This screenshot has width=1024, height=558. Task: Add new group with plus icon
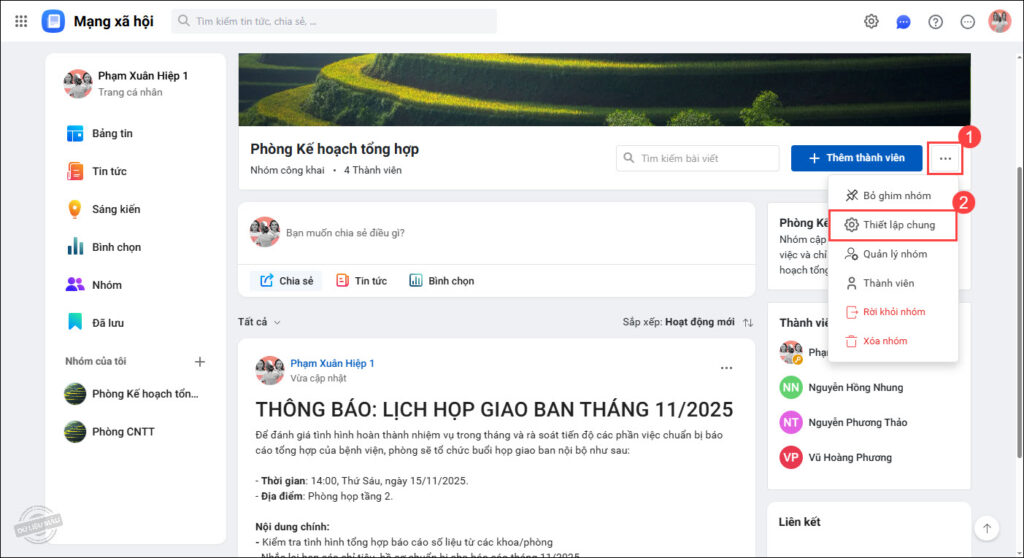[200, 361]
